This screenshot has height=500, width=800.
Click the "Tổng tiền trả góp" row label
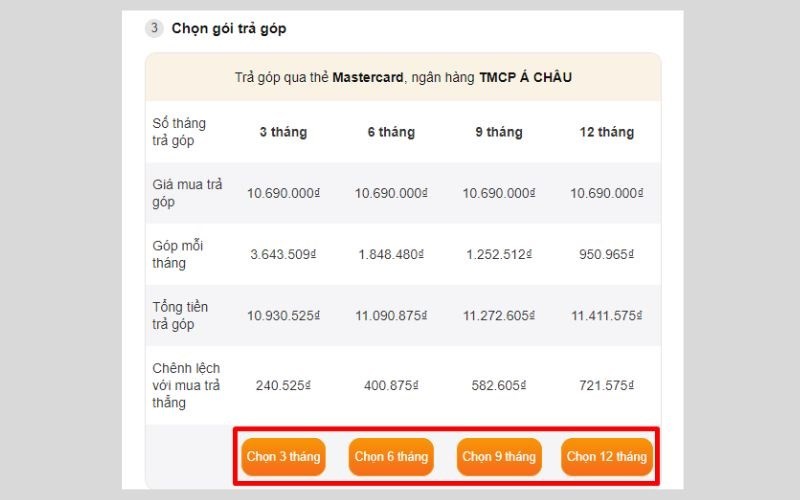pos(181,315)
